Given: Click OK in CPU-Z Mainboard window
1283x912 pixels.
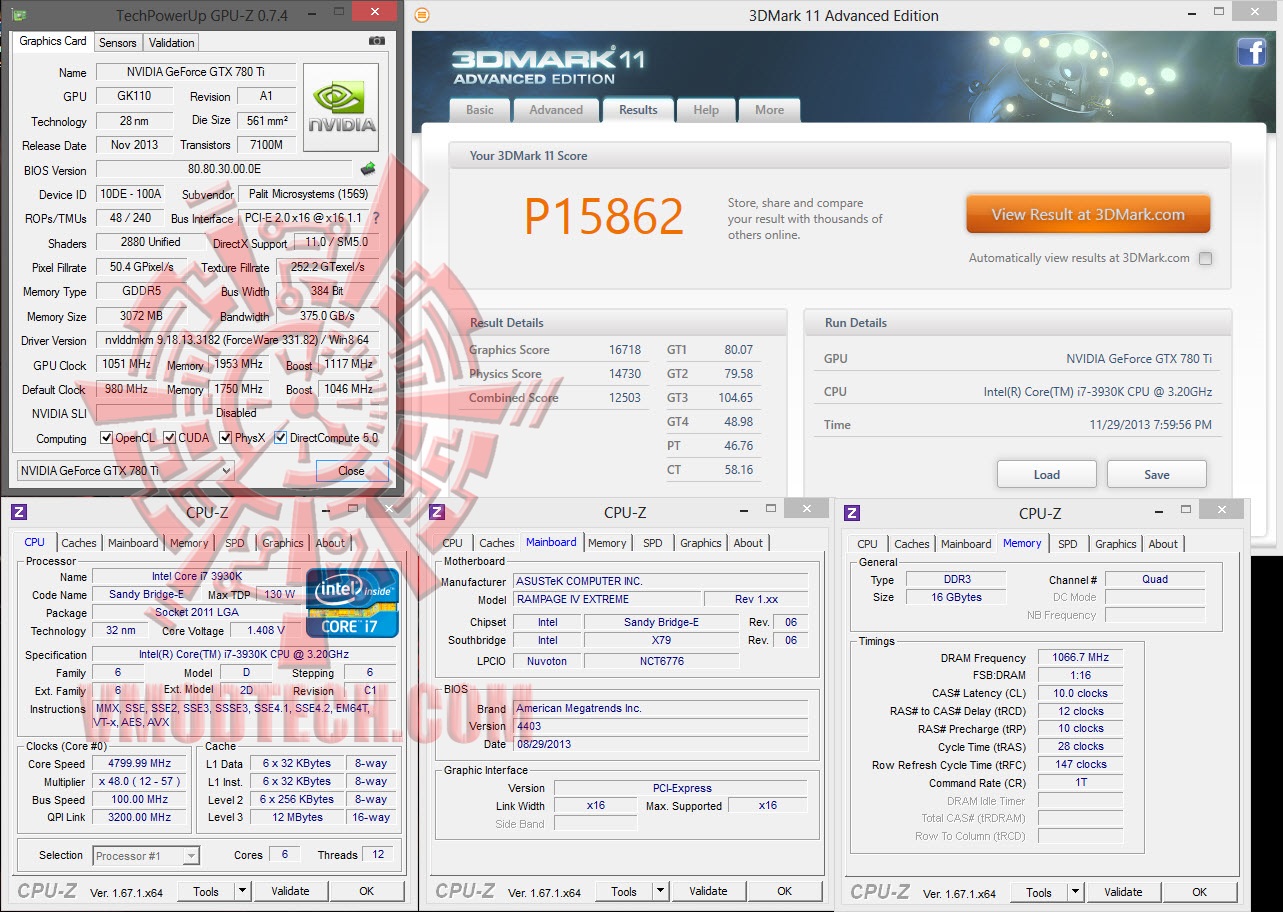Looking at the screenshot, I should click(x=784, y=891).
